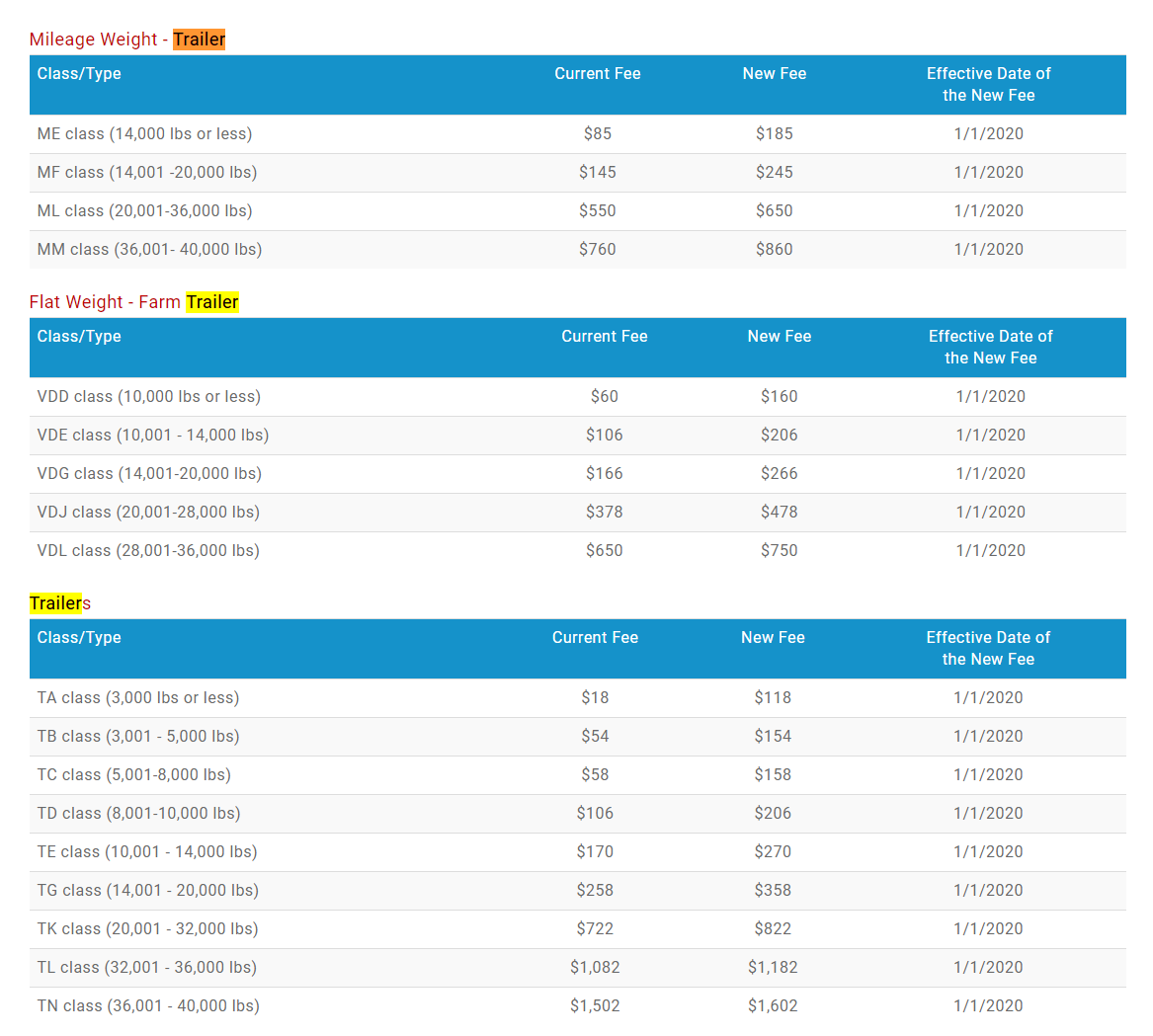This screenshot has height=1036, width=1153.
Task: Click the $245 new fee for MF class
Action: click(x=774, y=173)
